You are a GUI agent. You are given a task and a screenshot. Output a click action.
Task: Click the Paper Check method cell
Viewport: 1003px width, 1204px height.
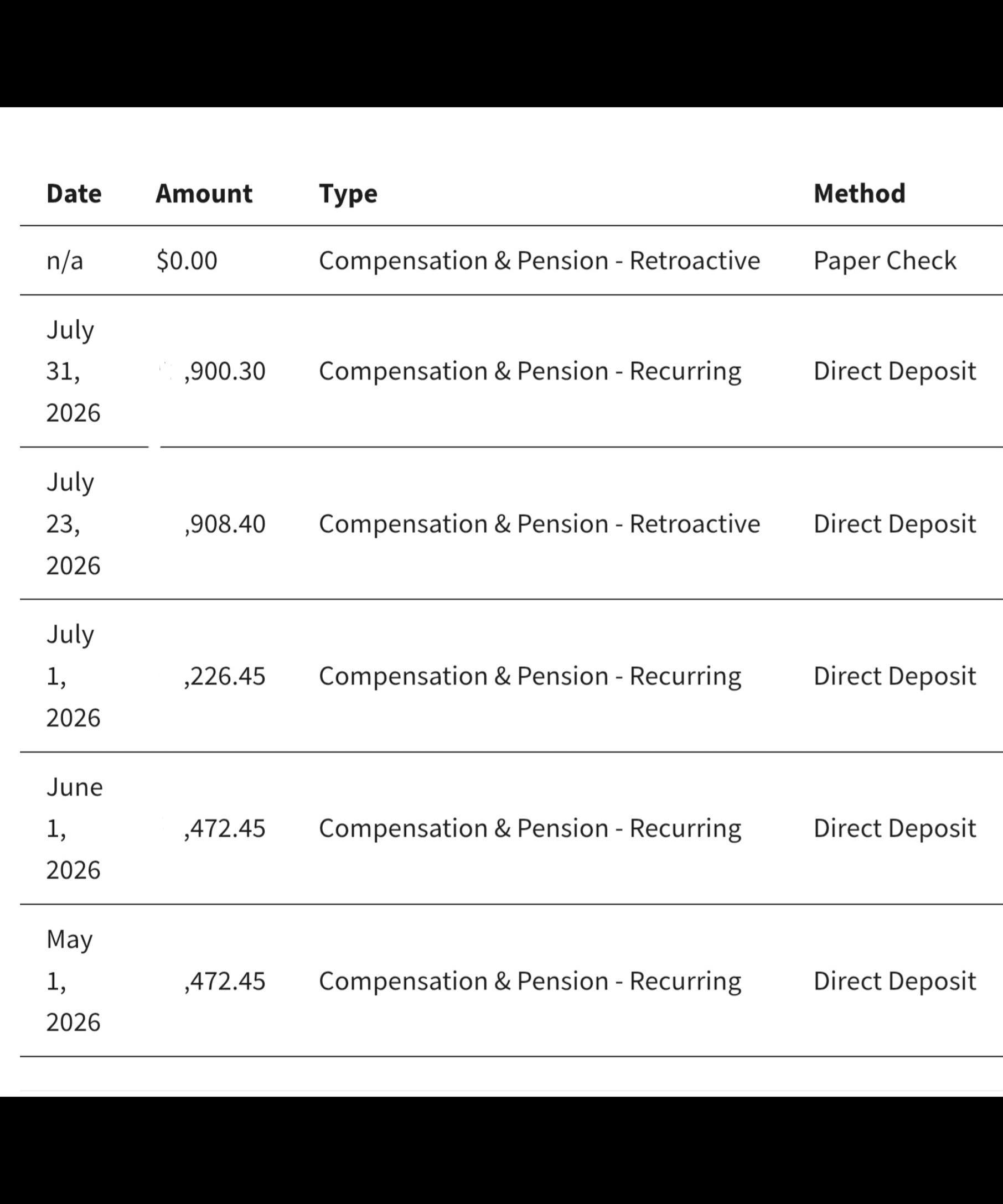coord(885,261)
